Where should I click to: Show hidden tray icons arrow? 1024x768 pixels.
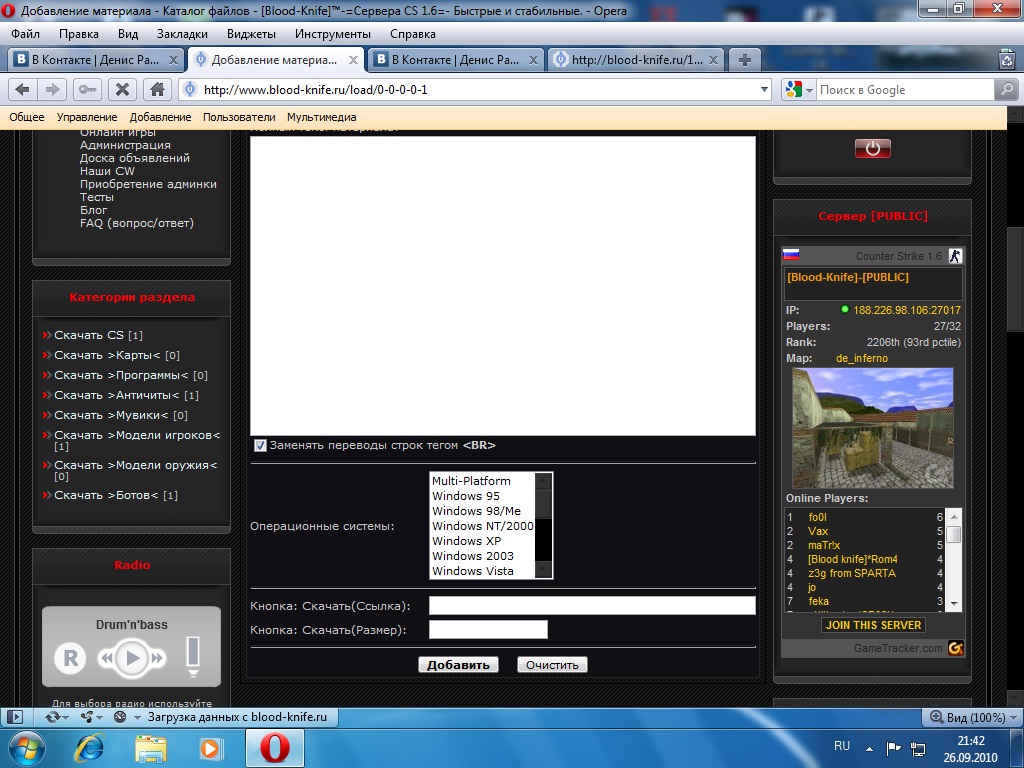[x=869, y=748]
